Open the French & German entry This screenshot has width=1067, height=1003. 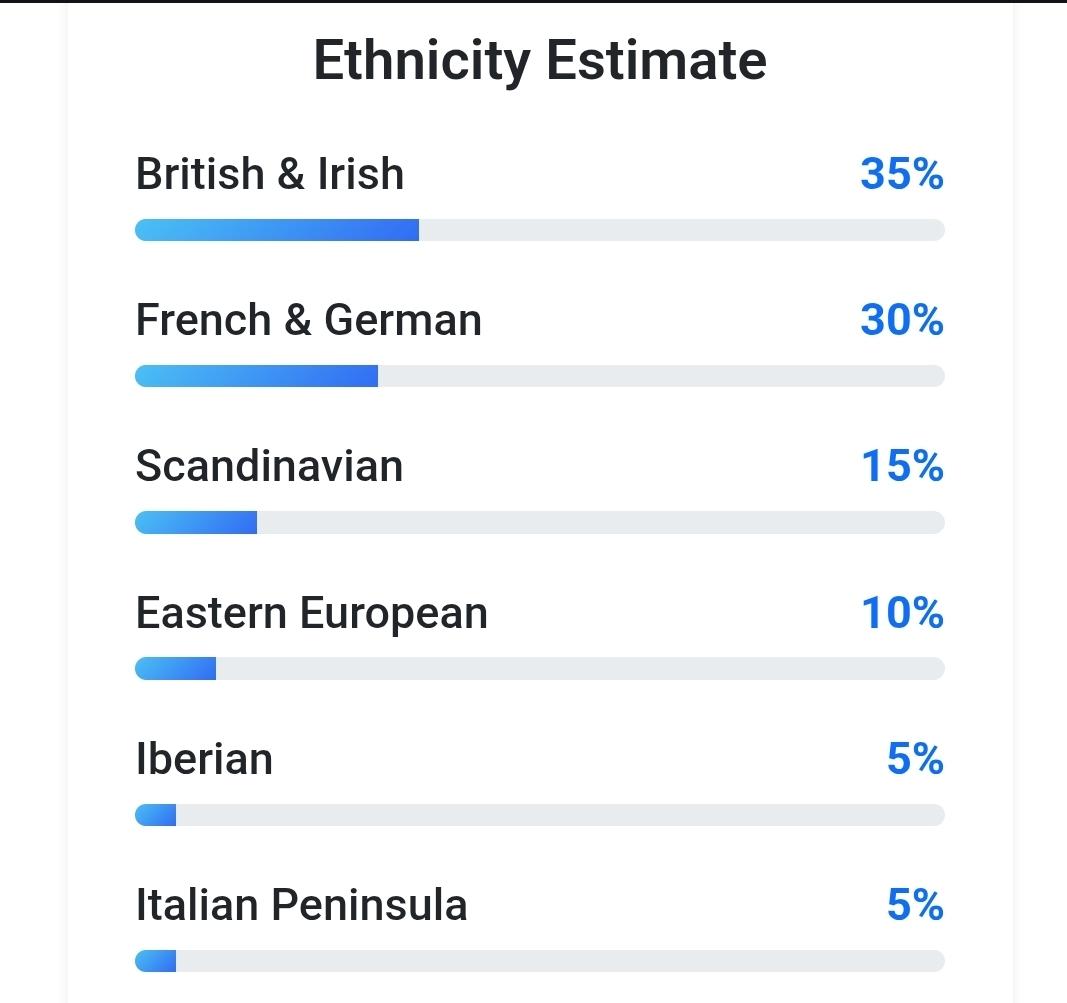pos(308,320)
